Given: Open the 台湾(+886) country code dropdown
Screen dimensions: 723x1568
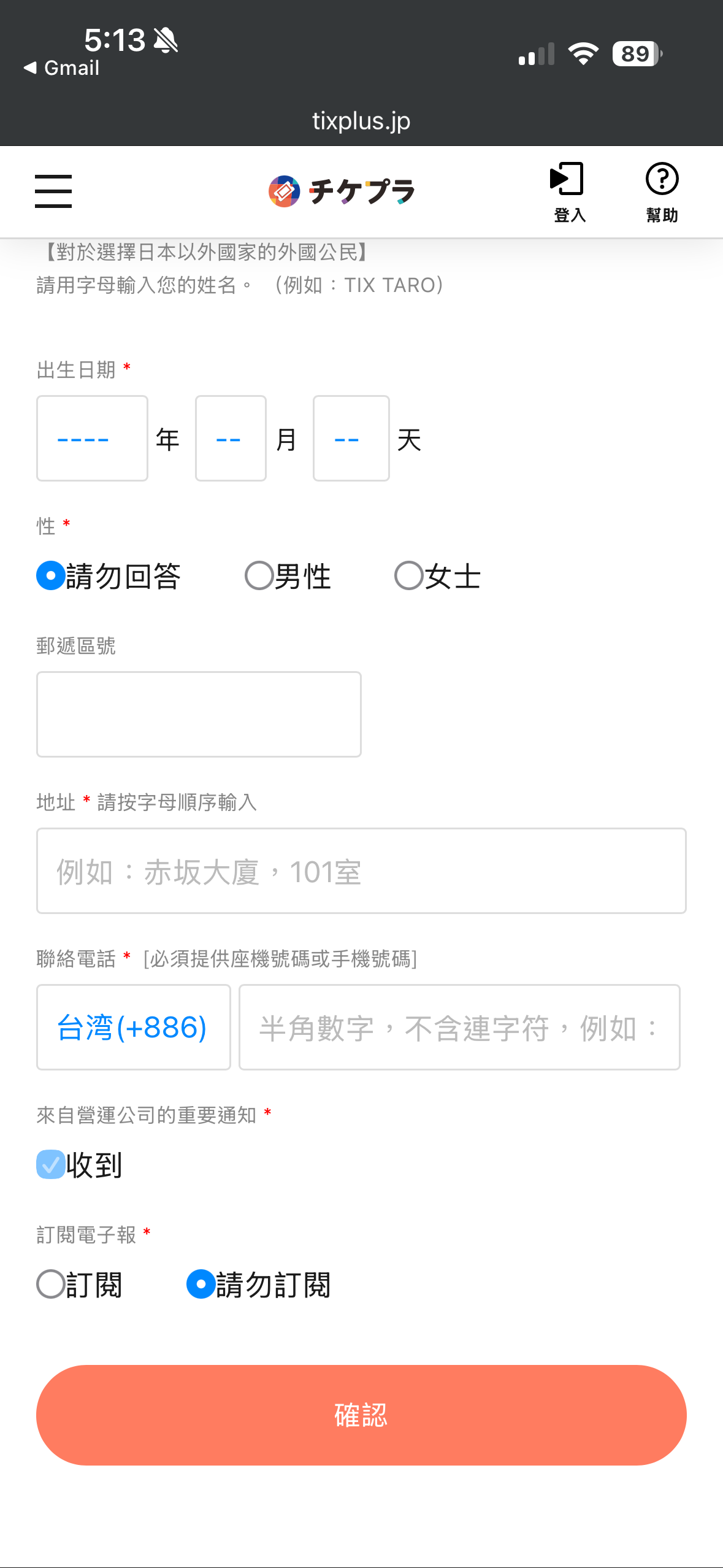Looking at the screenshot, I should 133,1028.
